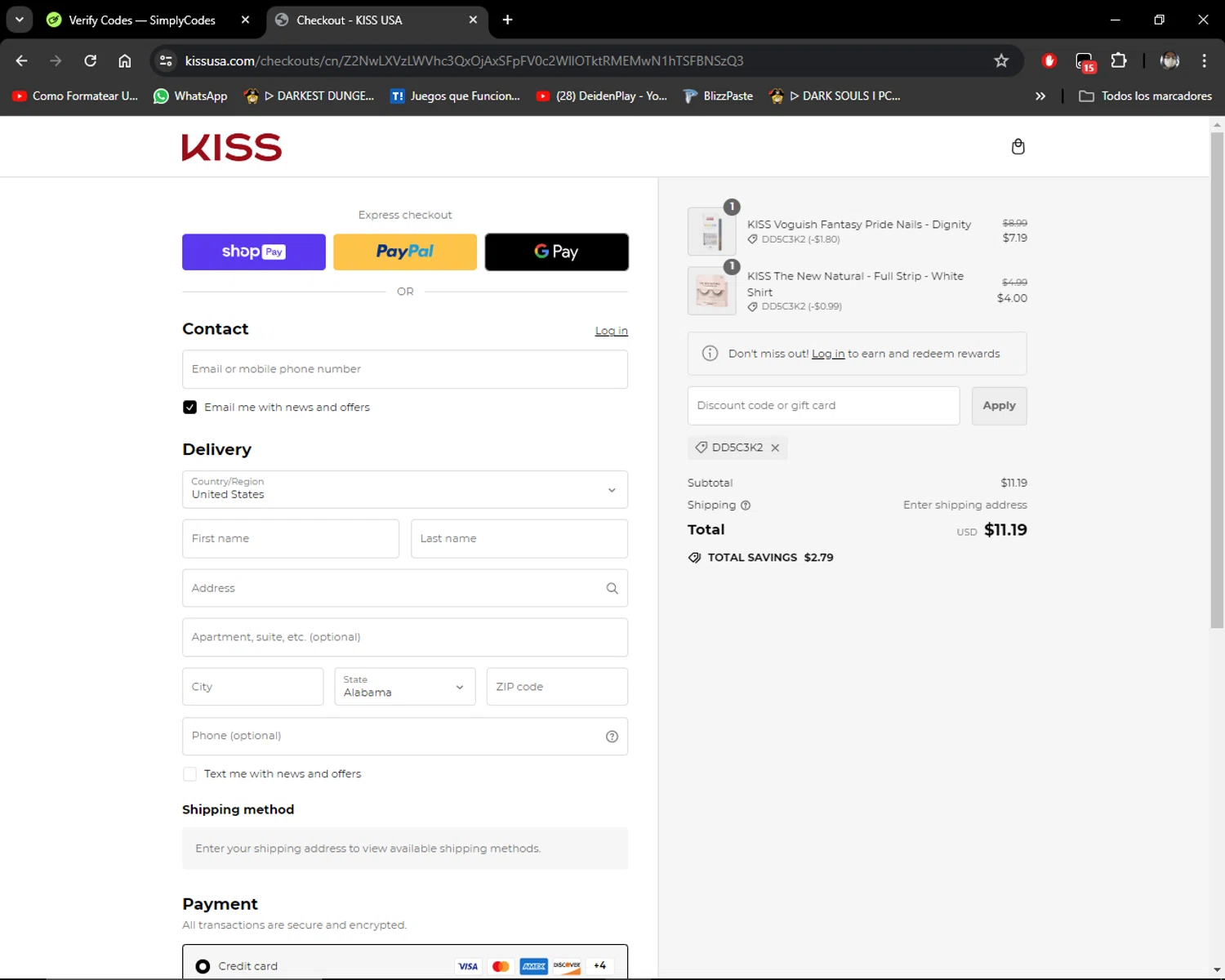The height and width of the screenshot is (980, 1225).
Task: Uncheck Email me with news and offers
Action: (189, 408)
